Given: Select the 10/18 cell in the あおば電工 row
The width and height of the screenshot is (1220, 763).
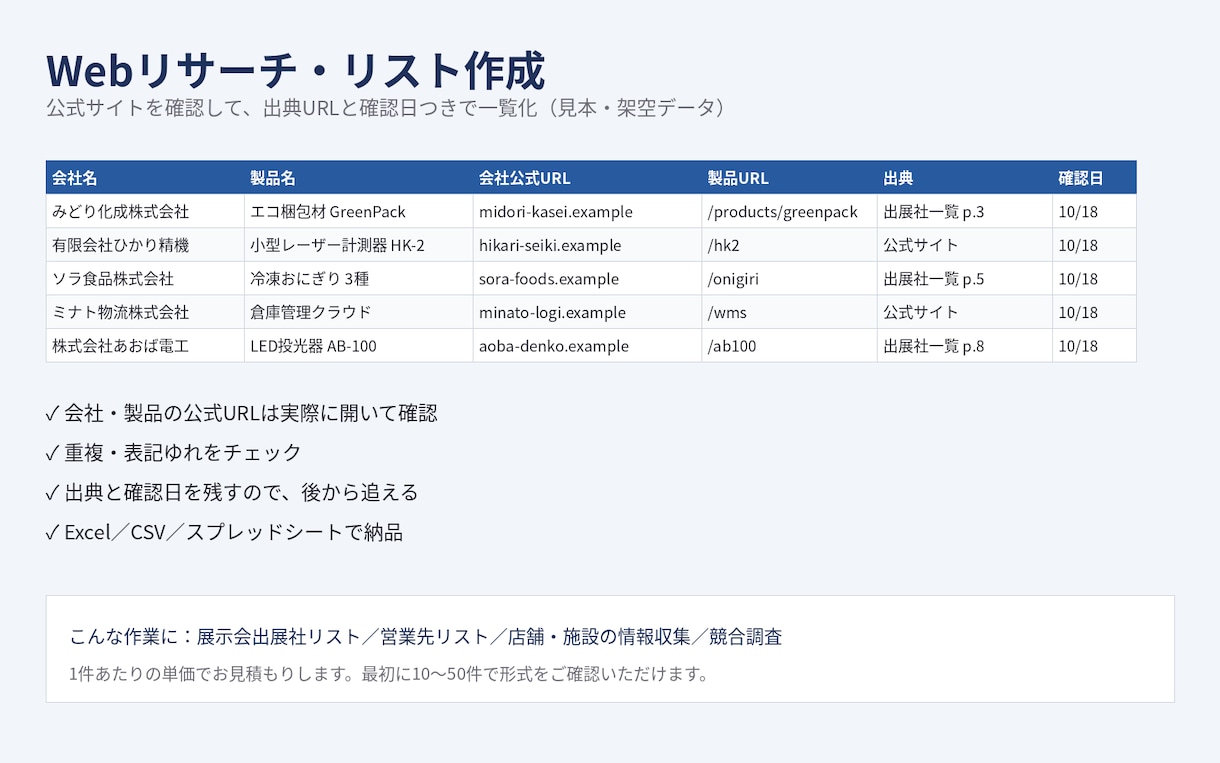Looking at the screenshot, I should [x=1095, y=346].
